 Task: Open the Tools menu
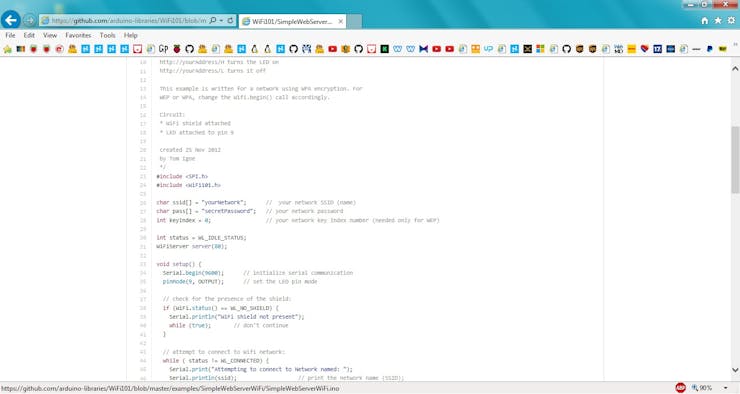107,35
